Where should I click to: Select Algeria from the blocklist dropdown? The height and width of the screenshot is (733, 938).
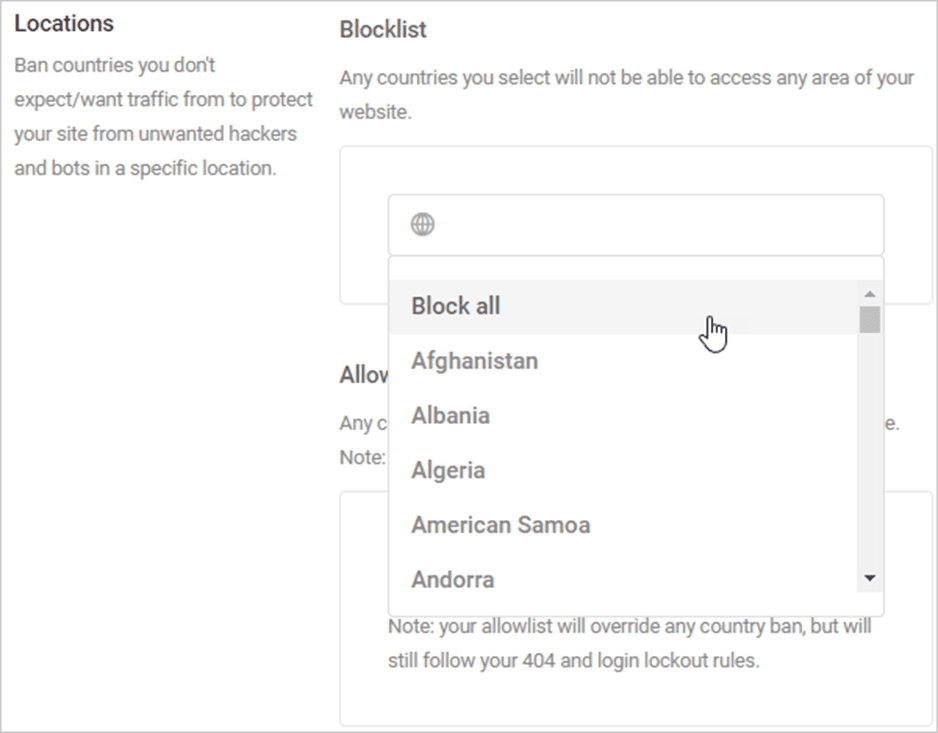tap(623, 470)
